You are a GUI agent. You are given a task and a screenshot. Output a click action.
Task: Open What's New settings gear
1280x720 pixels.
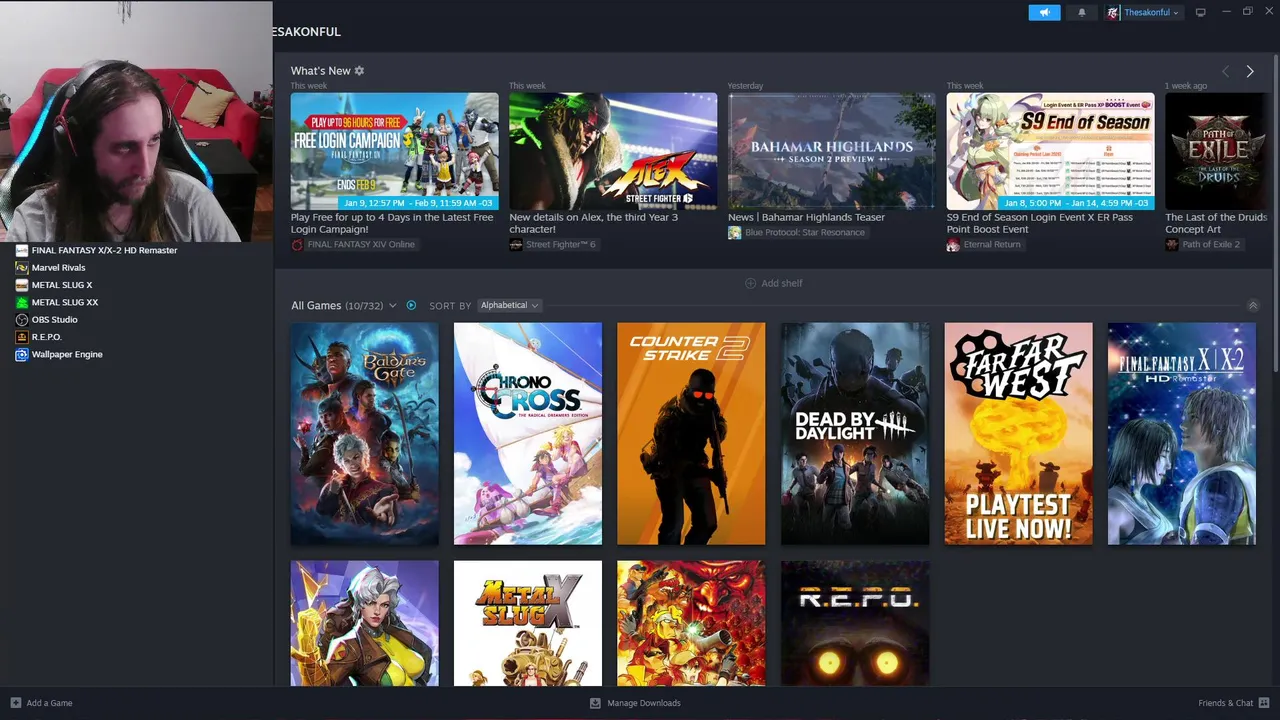point(359,71)
